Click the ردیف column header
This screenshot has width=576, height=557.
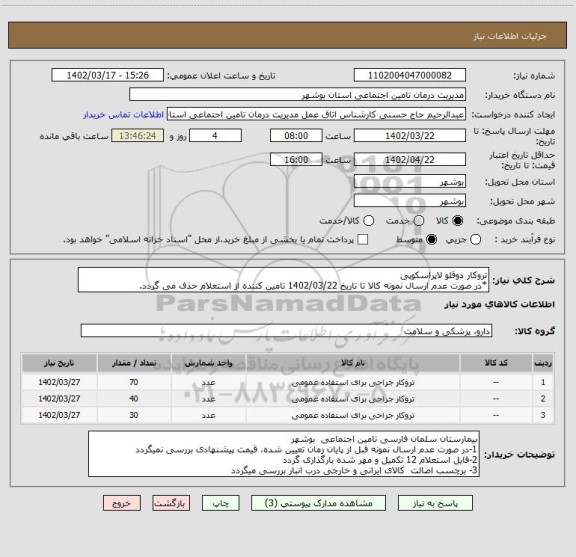coord(543,363)
